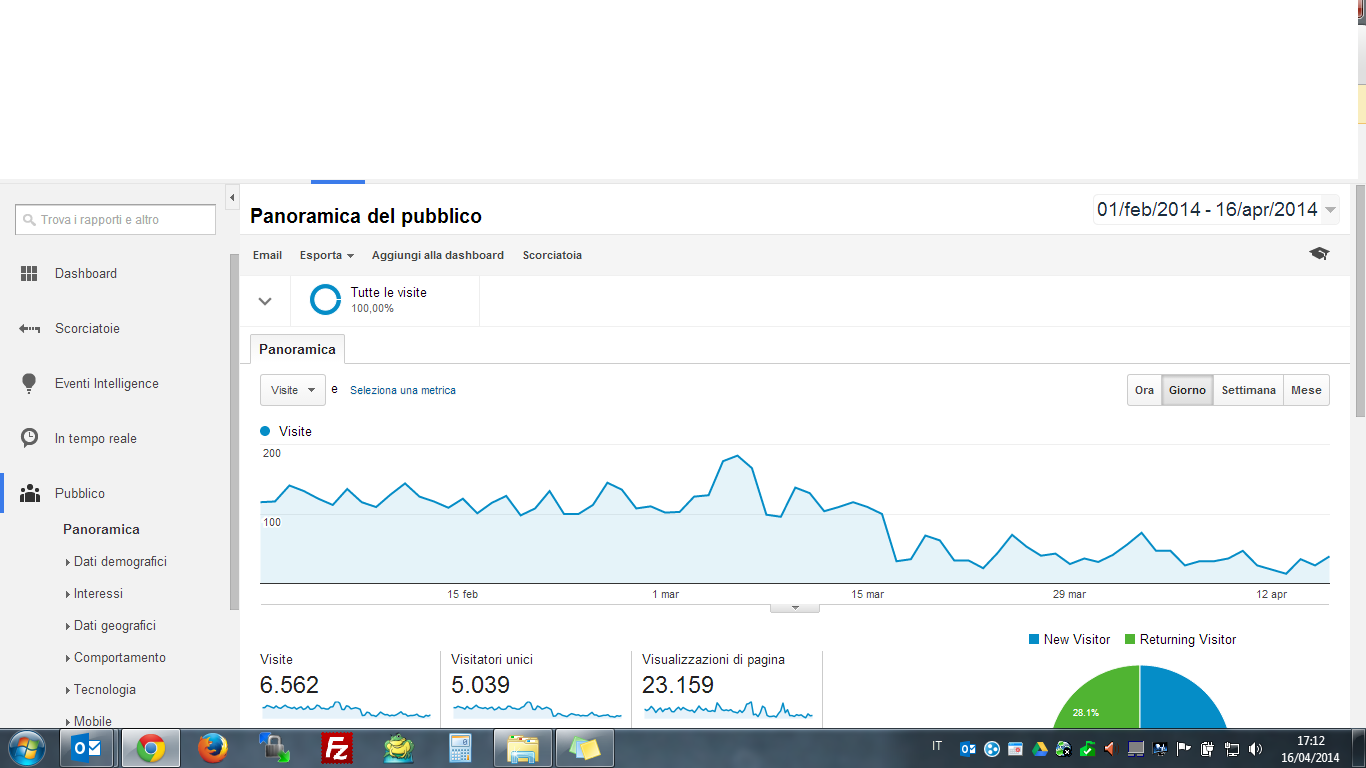
Task: Click the In tempo reale clock icon
Action: [29, 438]
